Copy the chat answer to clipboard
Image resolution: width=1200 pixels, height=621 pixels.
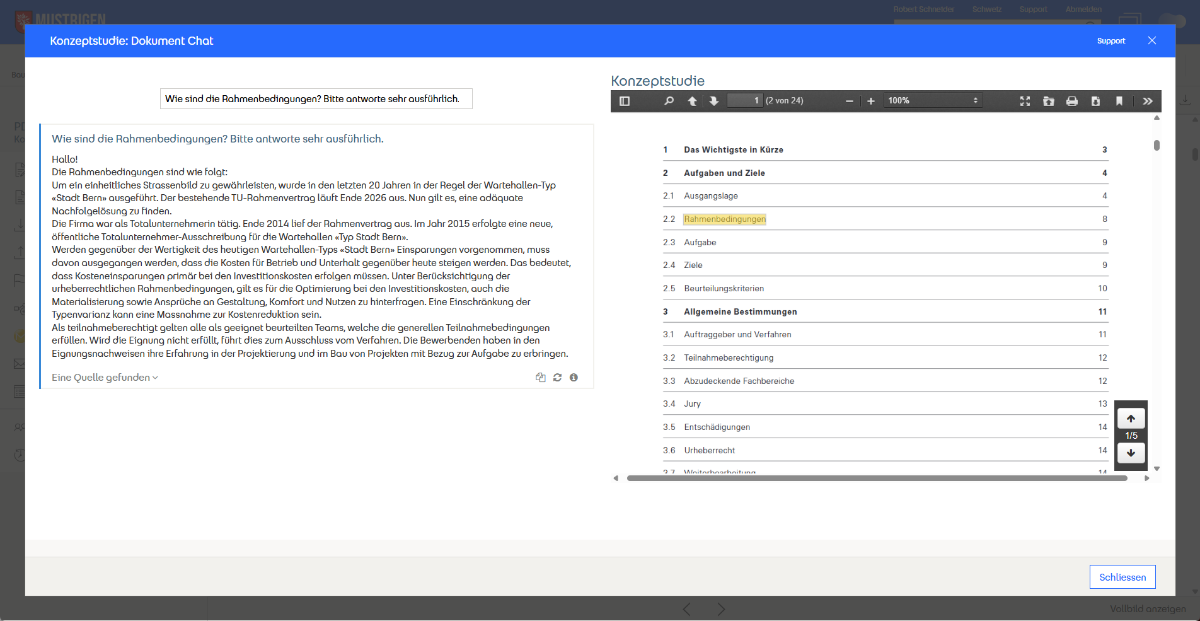tap(541, 378)
